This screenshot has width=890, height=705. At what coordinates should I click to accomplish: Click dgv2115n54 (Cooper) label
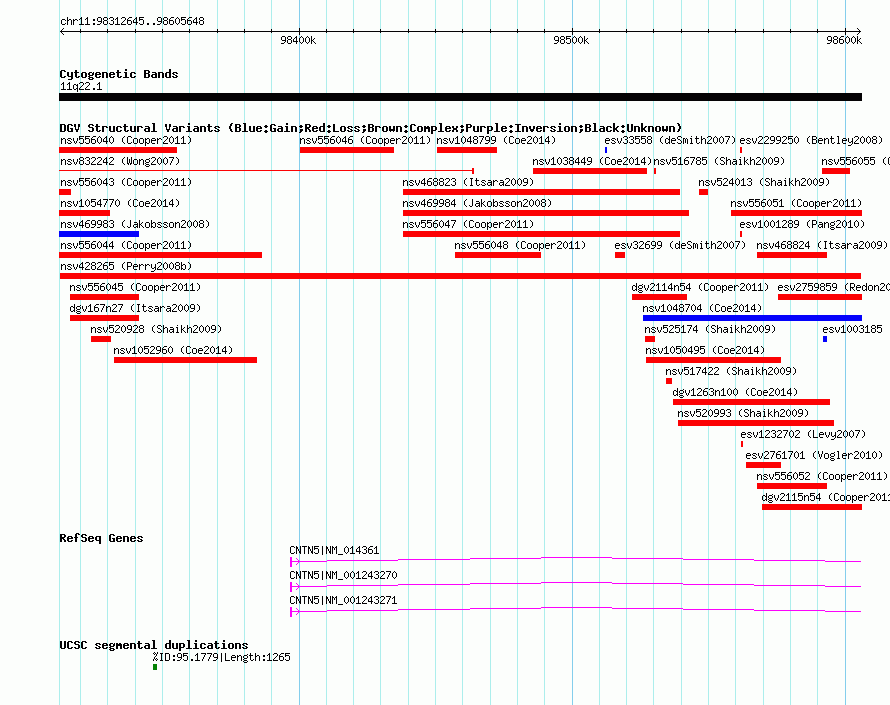point(825,497)
